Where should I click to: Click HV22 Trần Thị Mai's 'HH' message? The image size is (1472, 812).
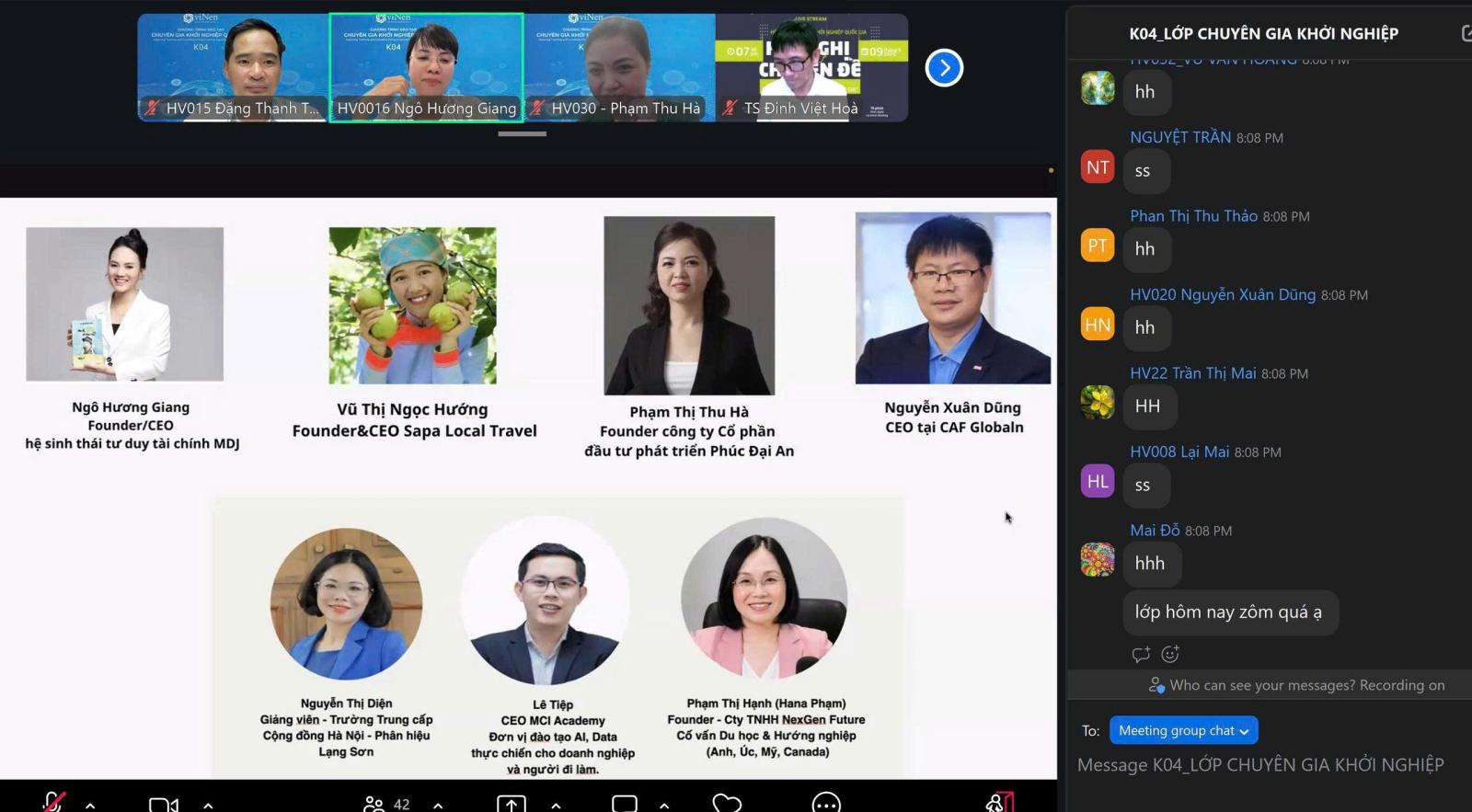pos(1148,406)
